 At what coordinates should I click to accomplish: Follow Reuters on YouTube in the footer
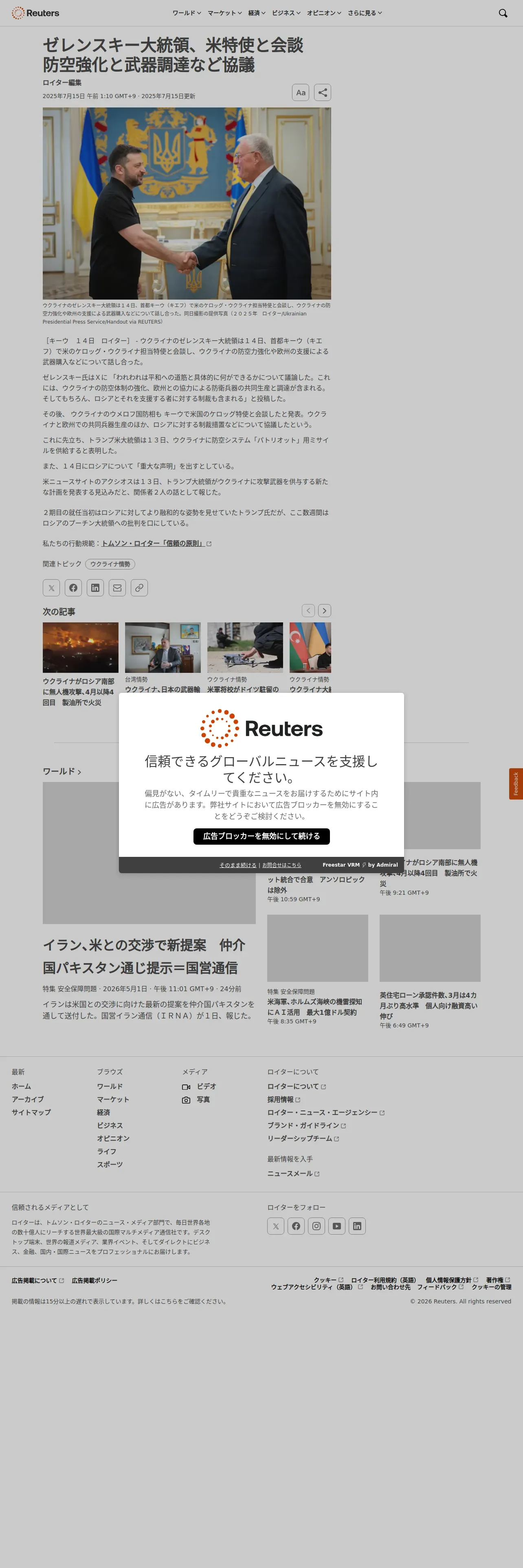[x=337, y=1226]
